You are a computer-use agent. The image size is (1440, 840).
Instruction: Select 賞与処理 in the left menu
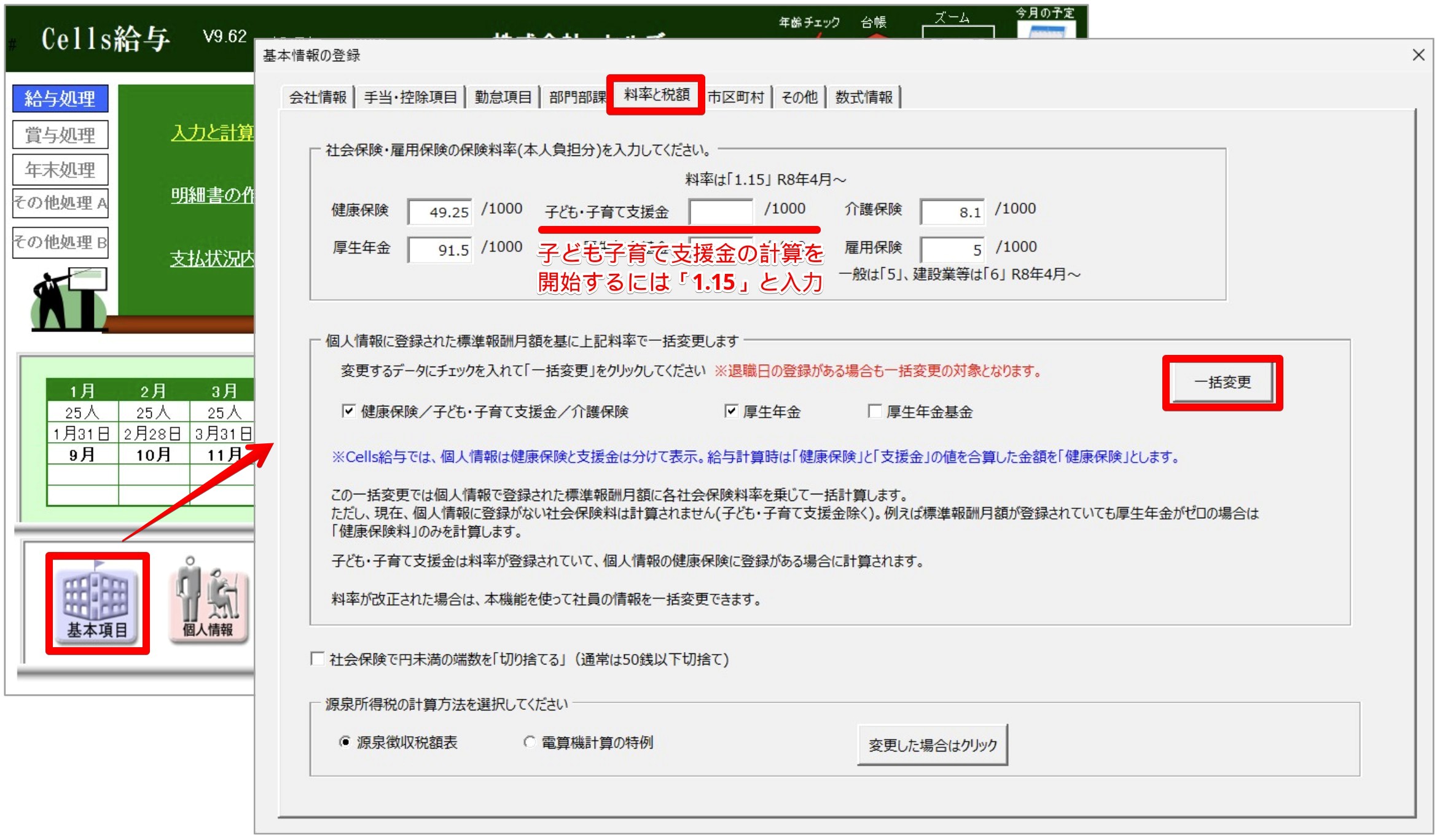coord(60,134)
